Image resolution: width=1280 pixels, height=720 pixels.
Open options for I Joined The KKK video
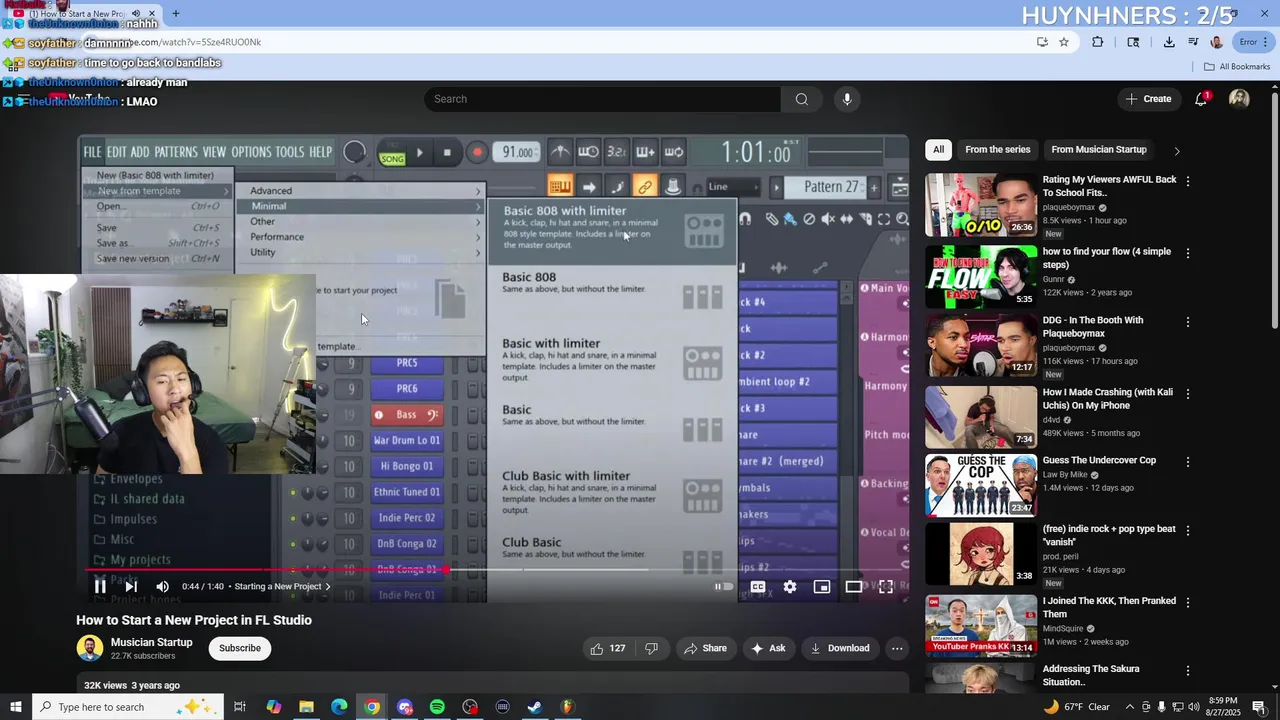click(x=1188, y=602)
